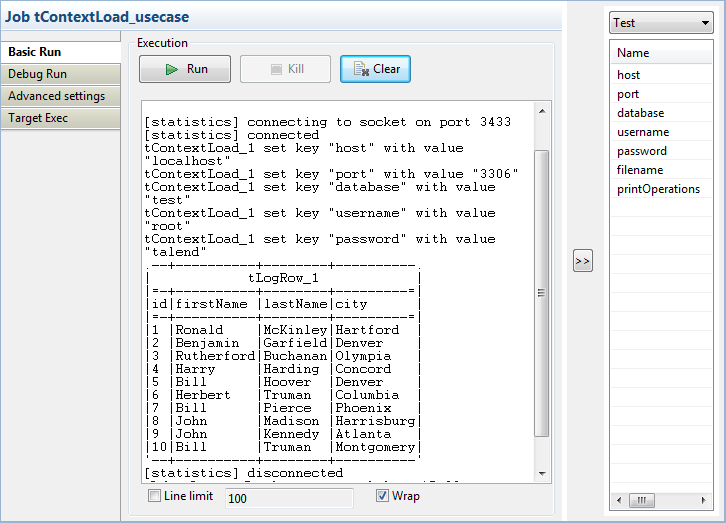Click the context list horizontal scrollbar thumb
Viewport: 726px width, 523px height.
point(641,500)
